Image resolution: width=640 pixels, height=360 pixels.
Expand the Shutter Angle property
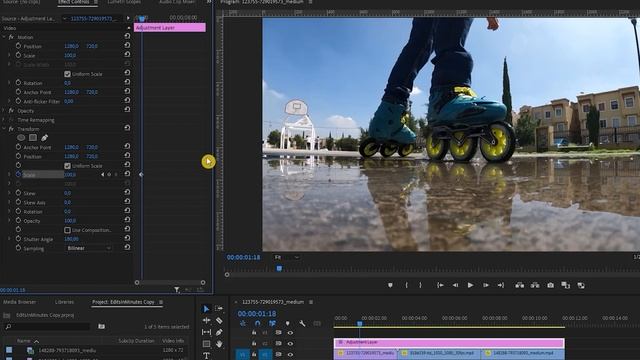tap(9, 239)
